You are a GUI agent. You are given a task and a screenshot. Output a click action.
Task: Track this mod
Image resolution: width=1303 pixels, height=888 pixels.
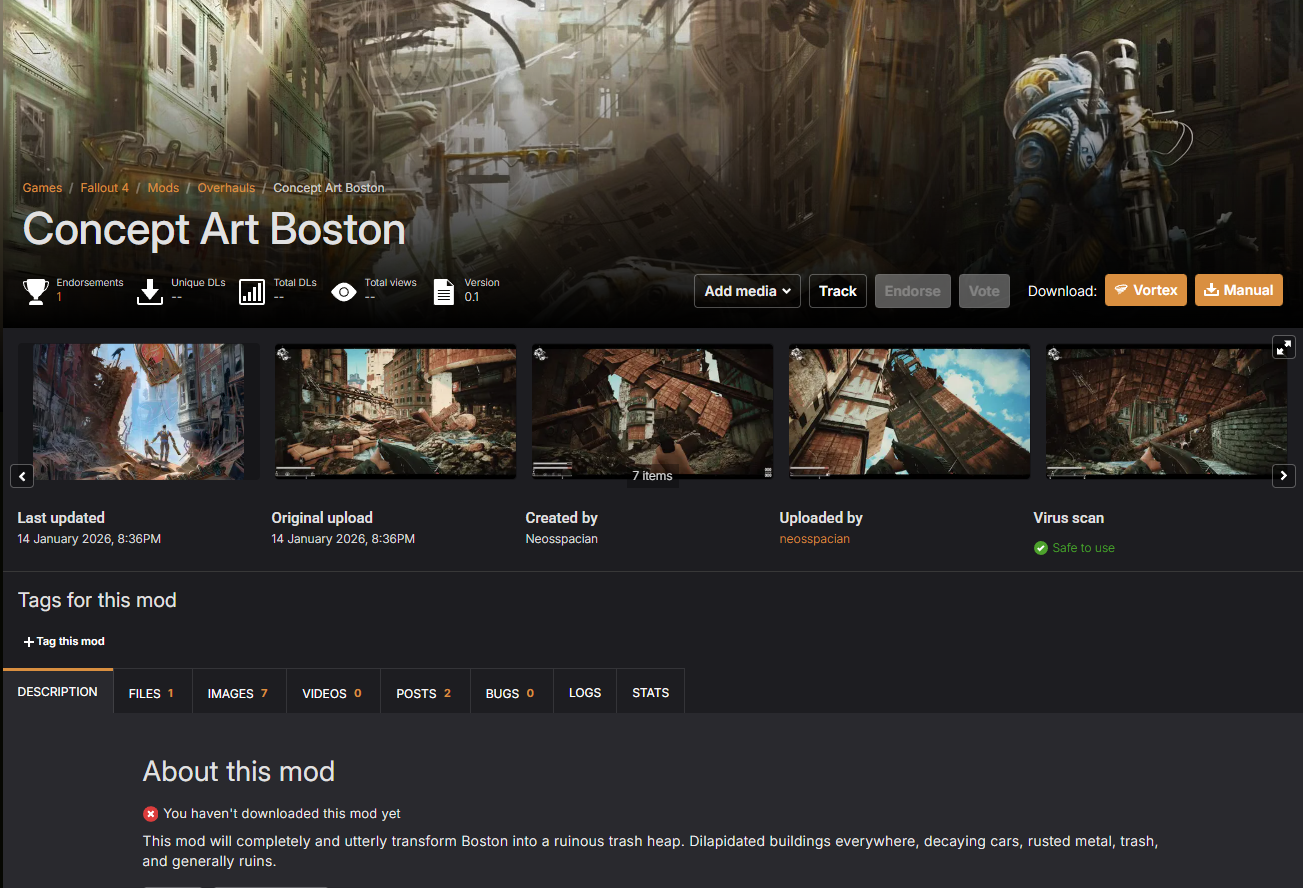(838, 291)
